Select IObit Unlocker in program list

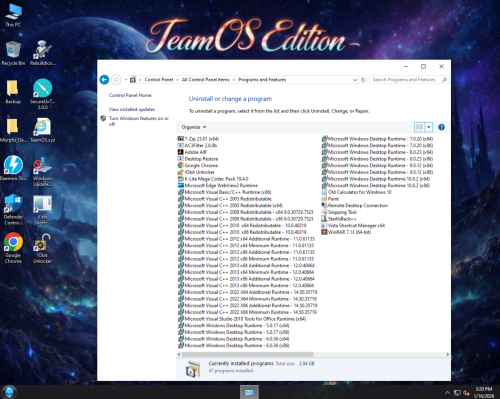(196, 172)
